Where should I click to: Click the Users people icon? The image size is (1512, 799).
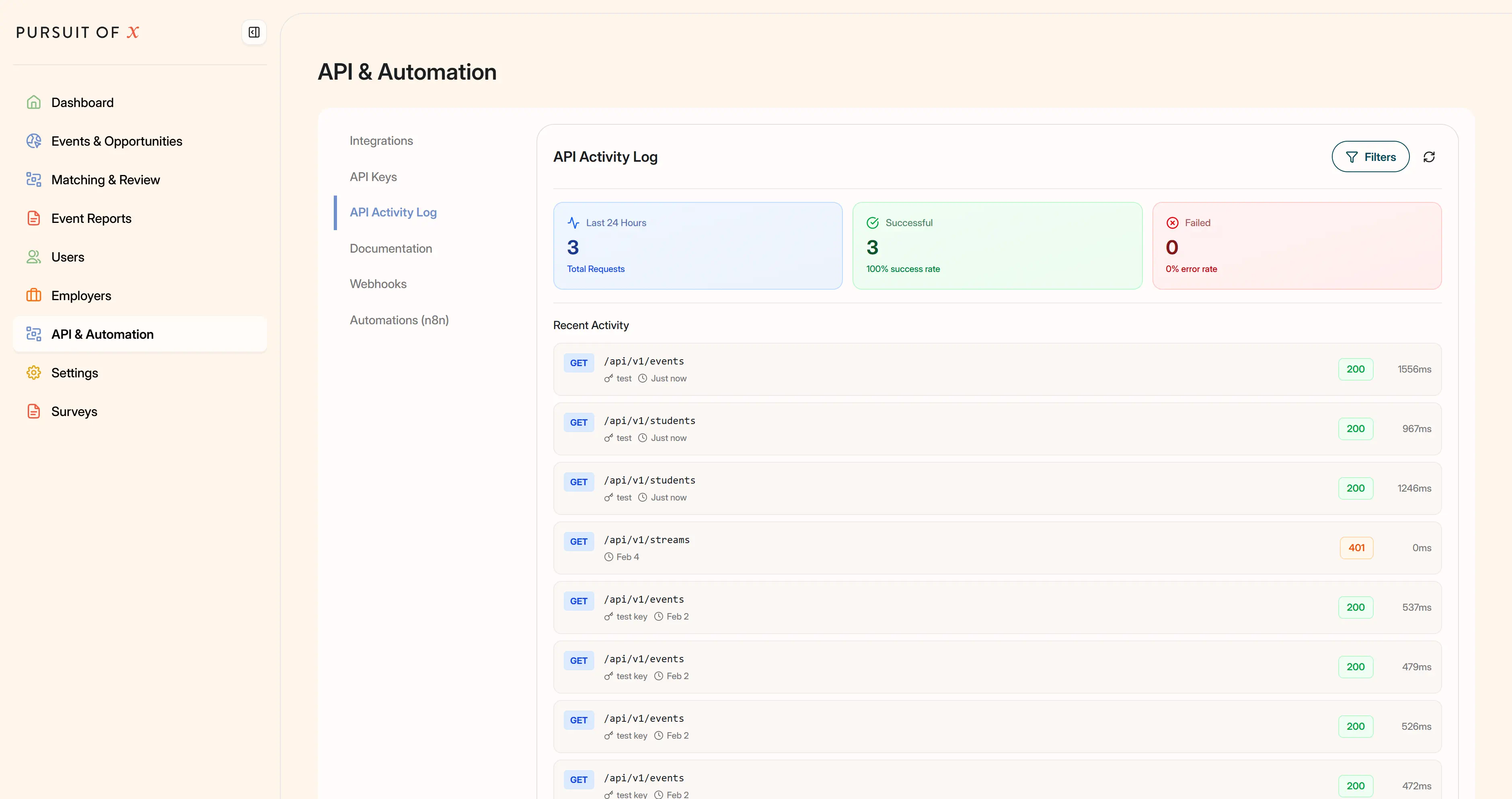pos(34,257)
